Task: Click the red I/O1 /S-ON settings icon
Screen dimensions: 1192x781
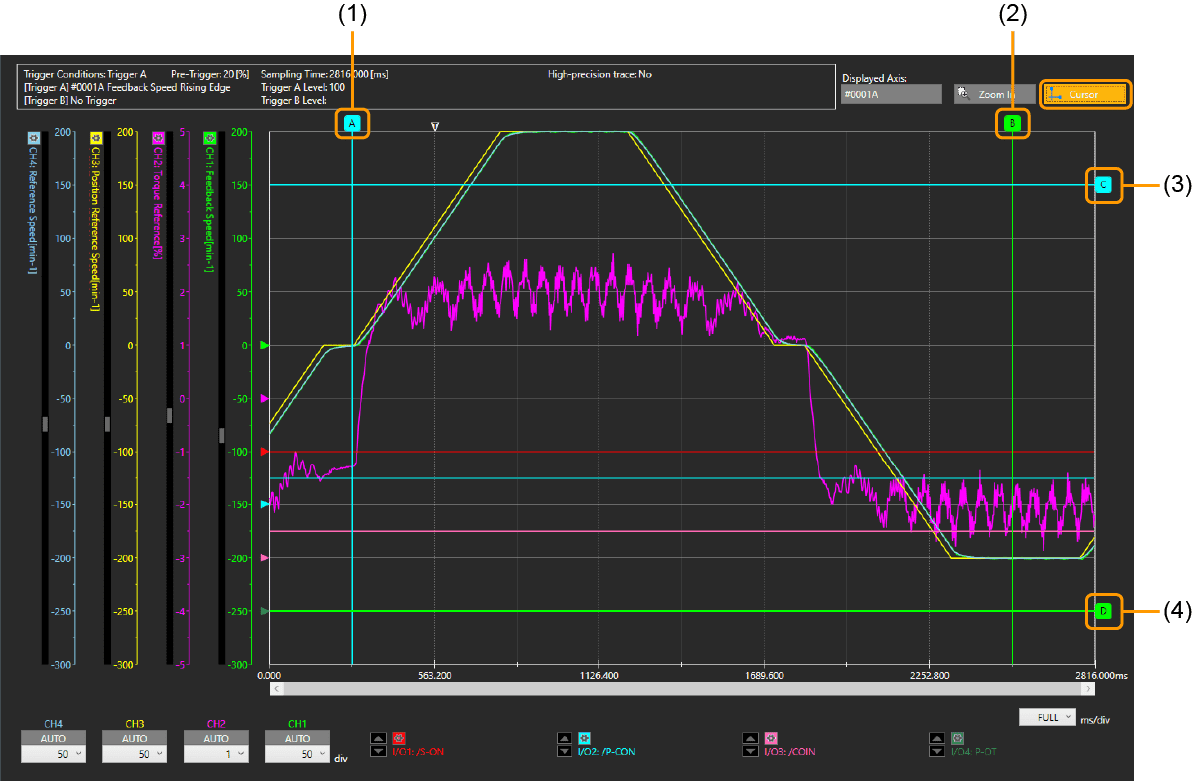Action: click(x=398, y=738)
